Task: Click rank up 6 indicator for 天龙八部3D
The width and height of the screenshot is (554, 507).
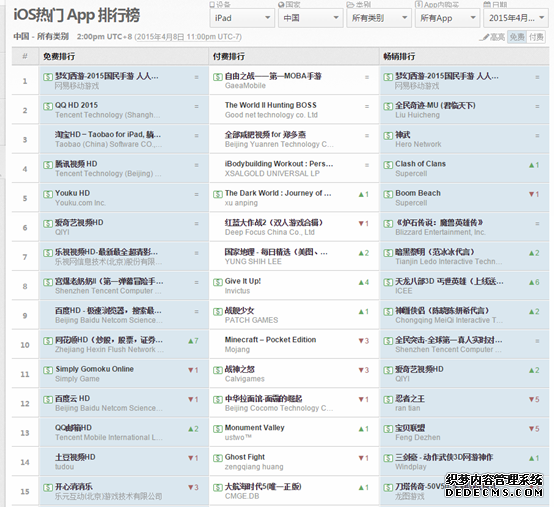Action: [x=534, y=282]
